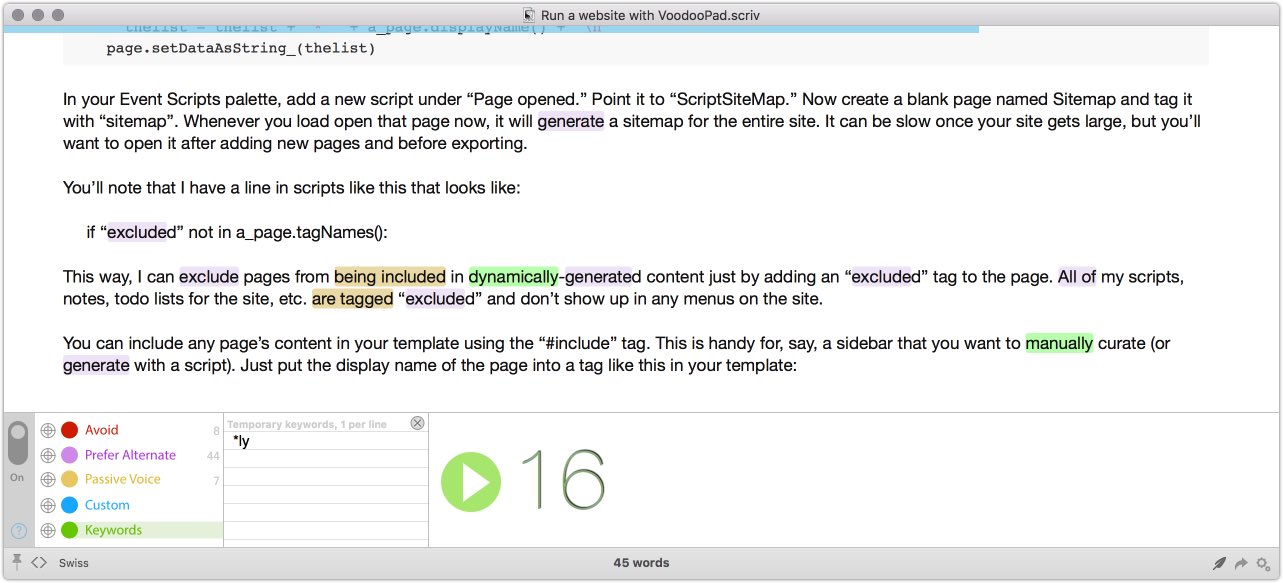Click the angle brackets code icon
Image resolution: width=1283 pixels, height=583 pixels.
coord(38,563)
